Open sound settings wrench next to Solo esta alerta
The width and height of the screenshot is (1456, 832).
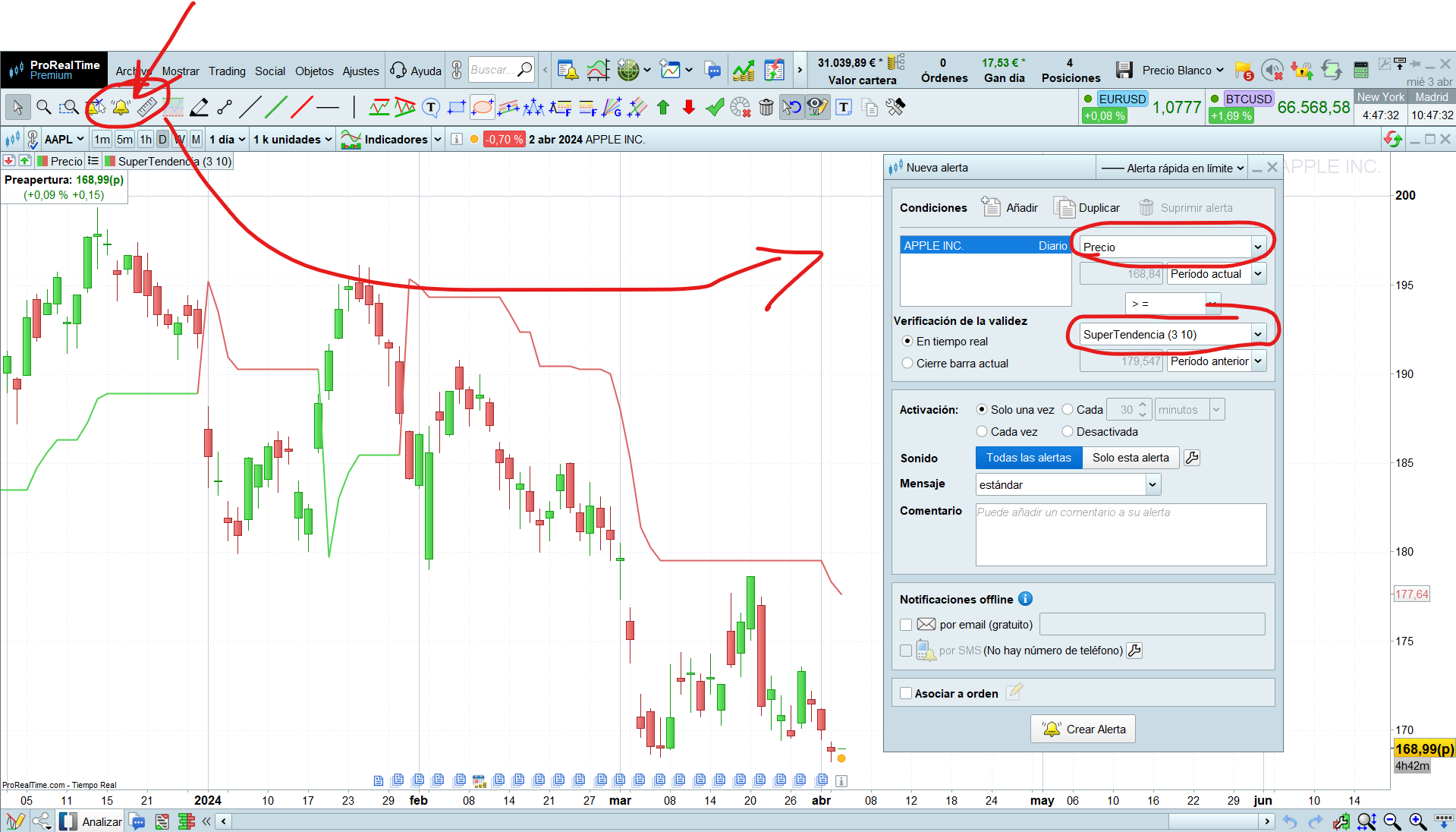[1192, 458]
